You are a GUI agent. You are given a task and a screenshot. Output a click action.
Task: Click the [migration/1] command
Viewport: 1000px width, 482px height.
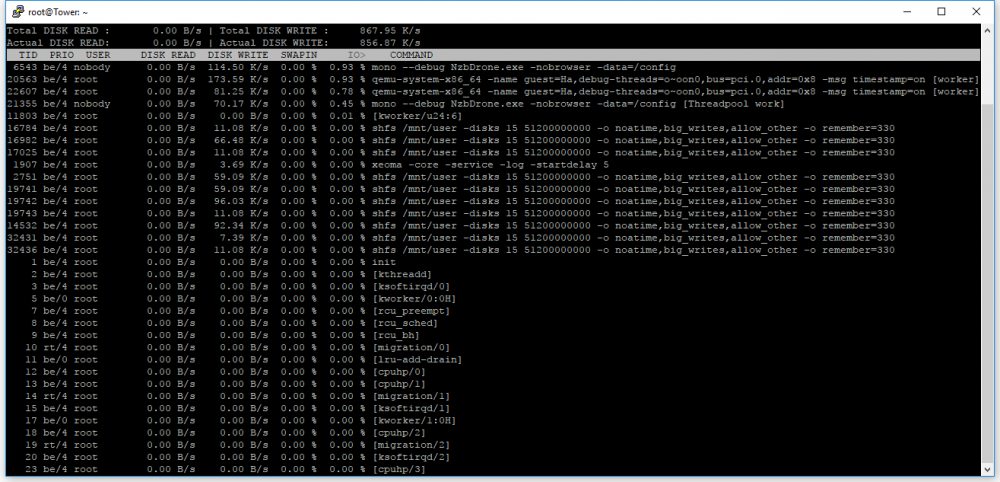coord(411,396)
